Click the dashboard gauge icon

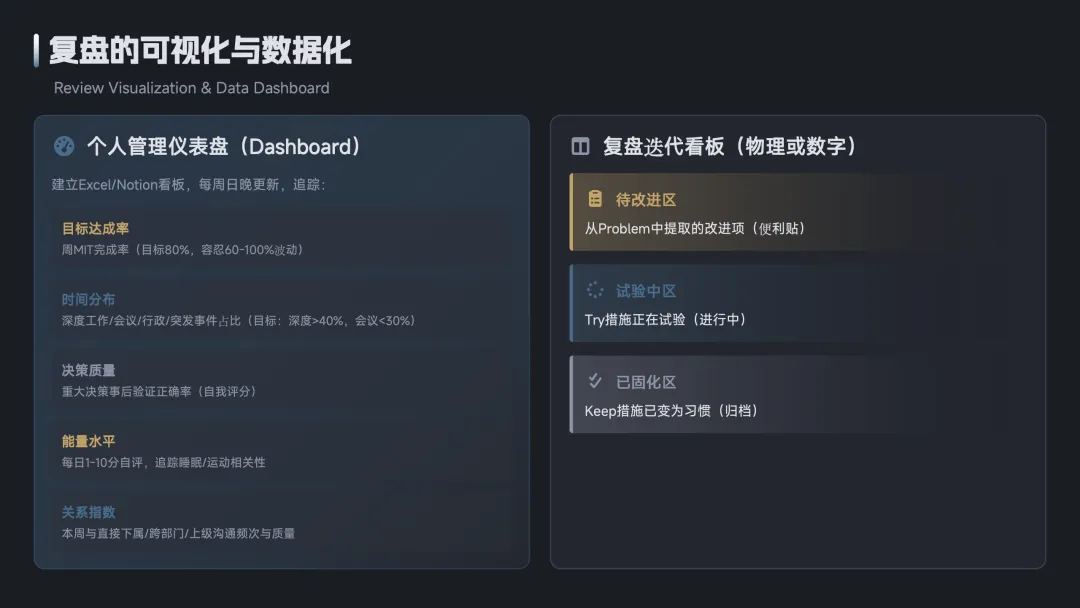[64, 146]
